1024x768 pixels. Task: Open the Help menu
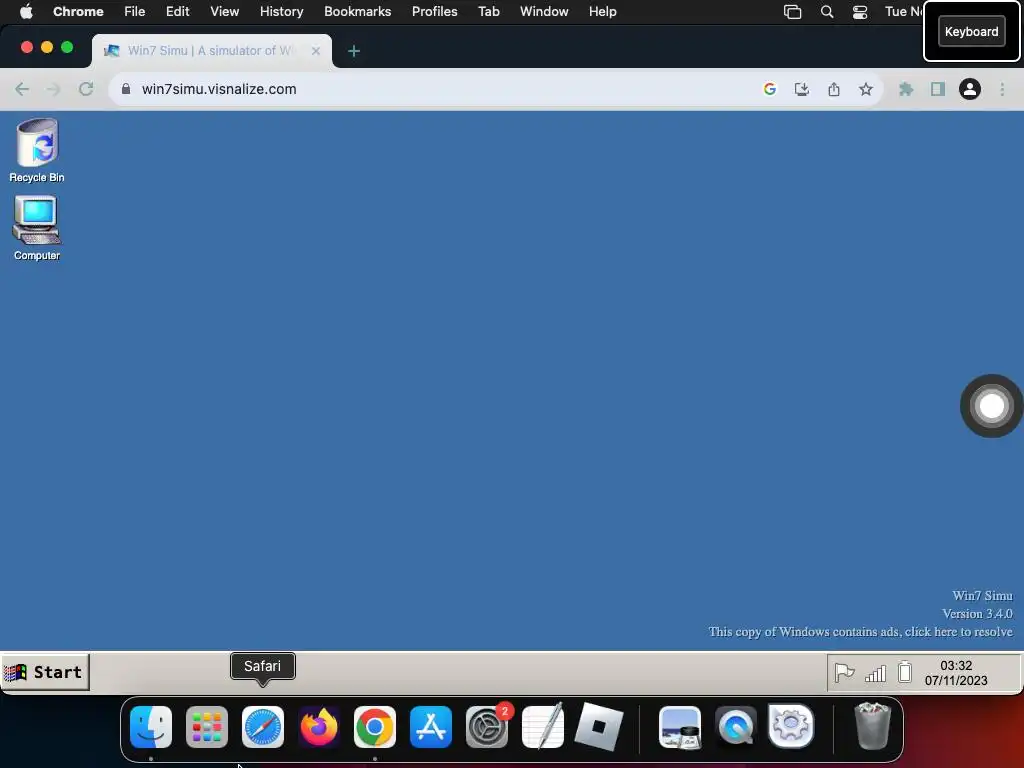tap(602, 11)
